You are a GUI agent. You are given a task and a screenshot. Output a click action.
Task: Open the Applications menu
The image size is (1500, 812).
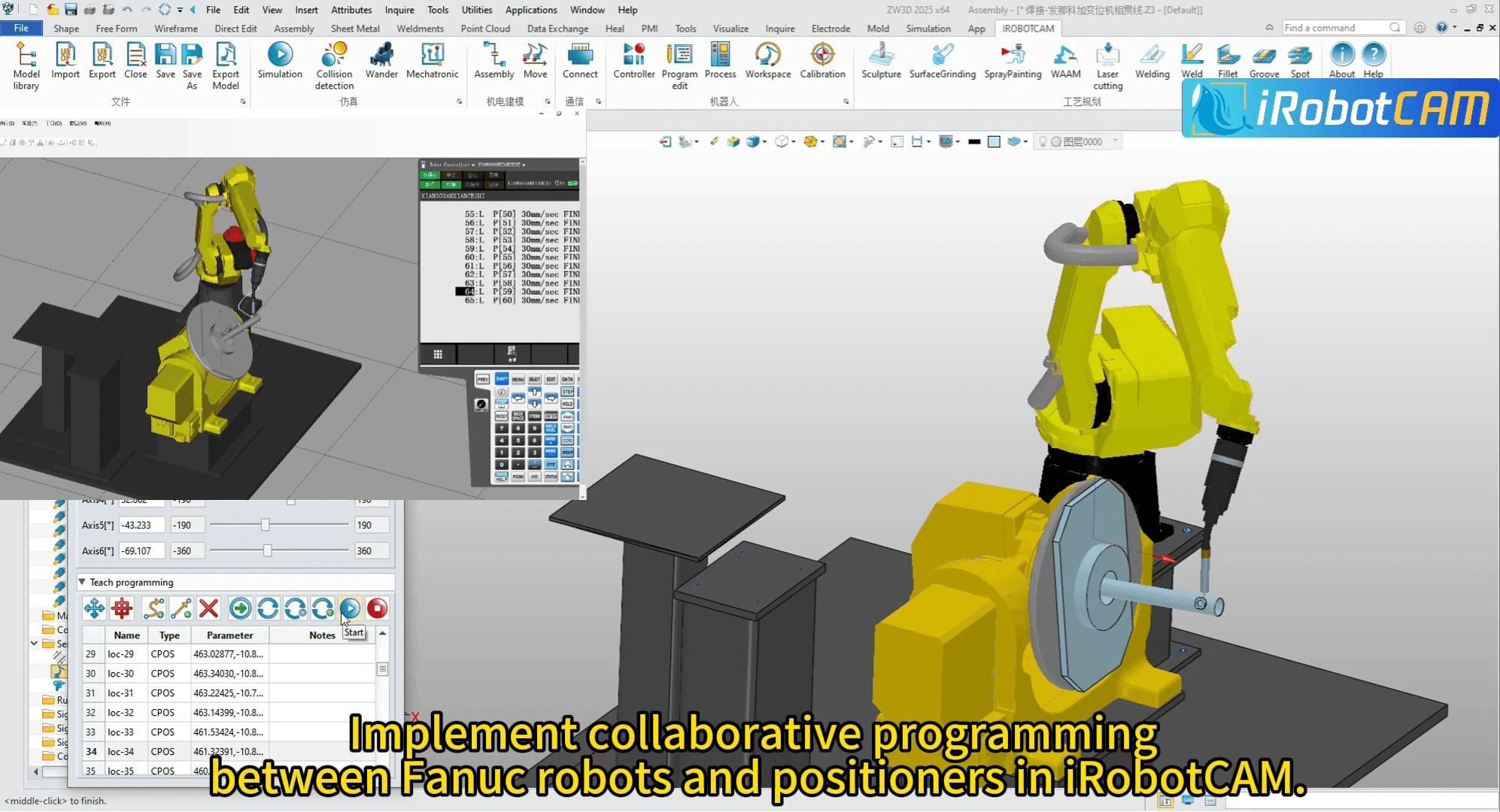pyautogui.click(x=531, y=10)
